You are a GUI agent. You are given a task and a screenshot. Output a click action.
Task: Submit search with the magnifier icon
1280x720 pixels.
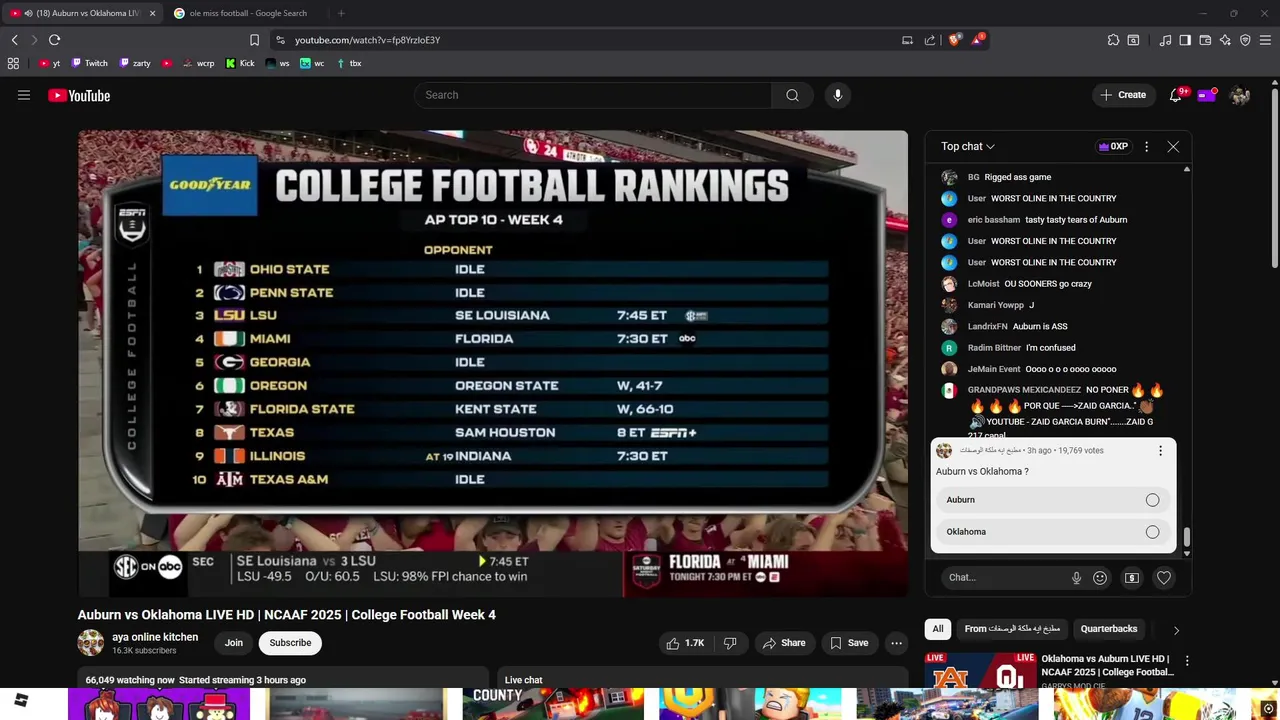point(792,95)
